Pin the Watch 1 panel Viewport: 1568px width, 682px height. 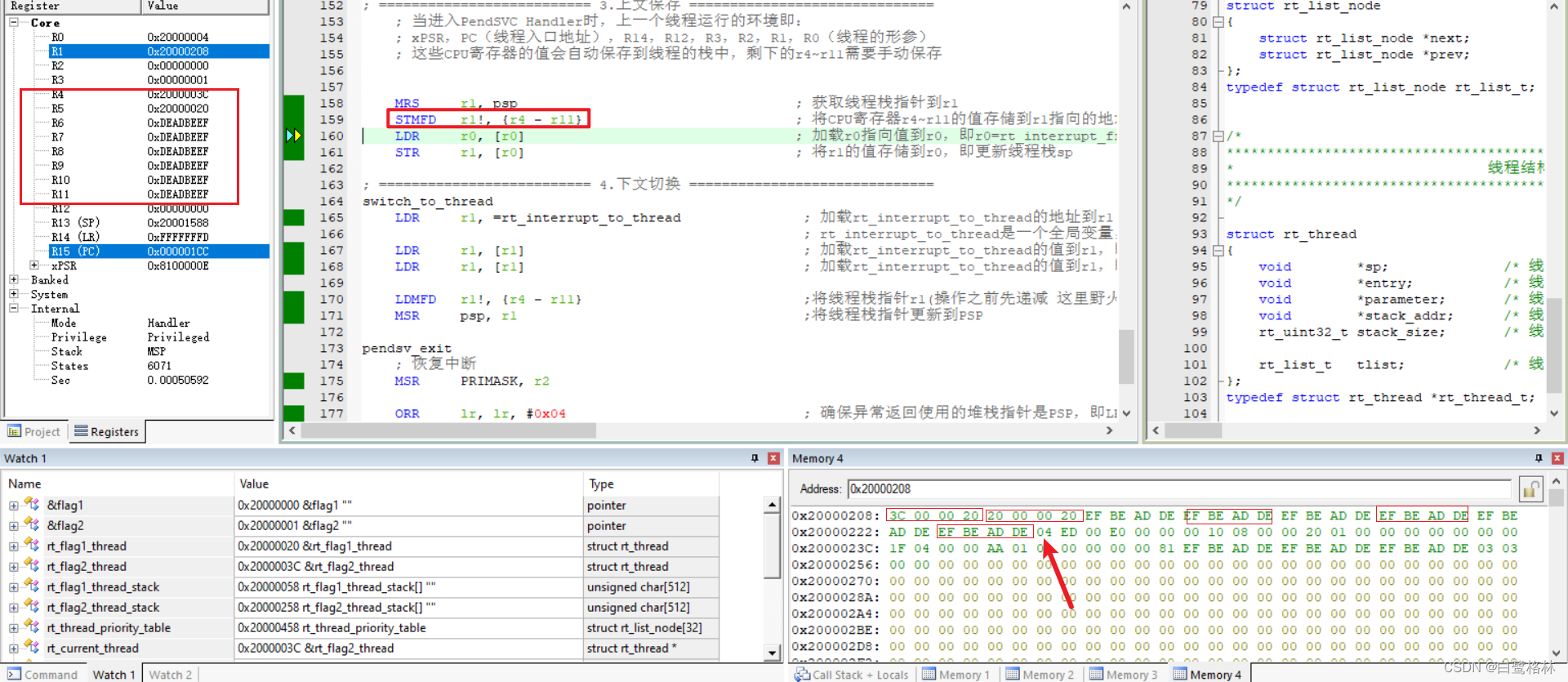(755, 458)
